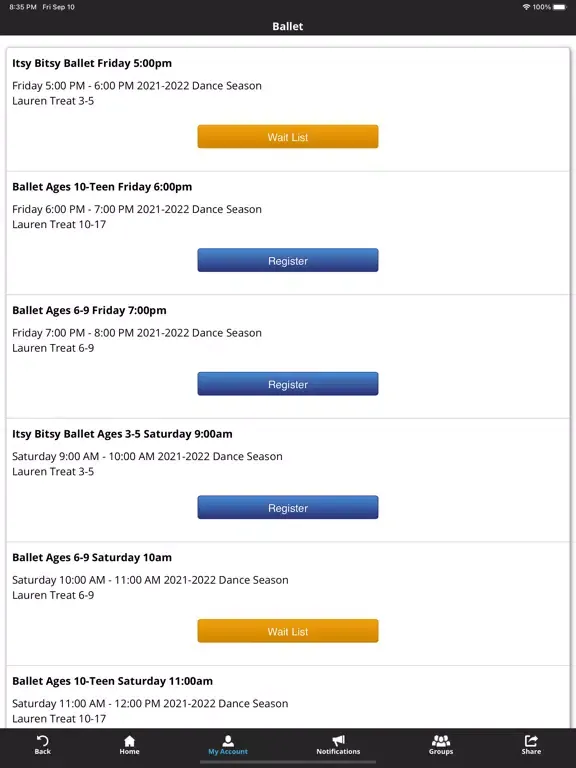Select Ballet Ages 6-9 Friday 7:00pm title
The width and height of the screenshot is (576, 768).
coord(89,311)
